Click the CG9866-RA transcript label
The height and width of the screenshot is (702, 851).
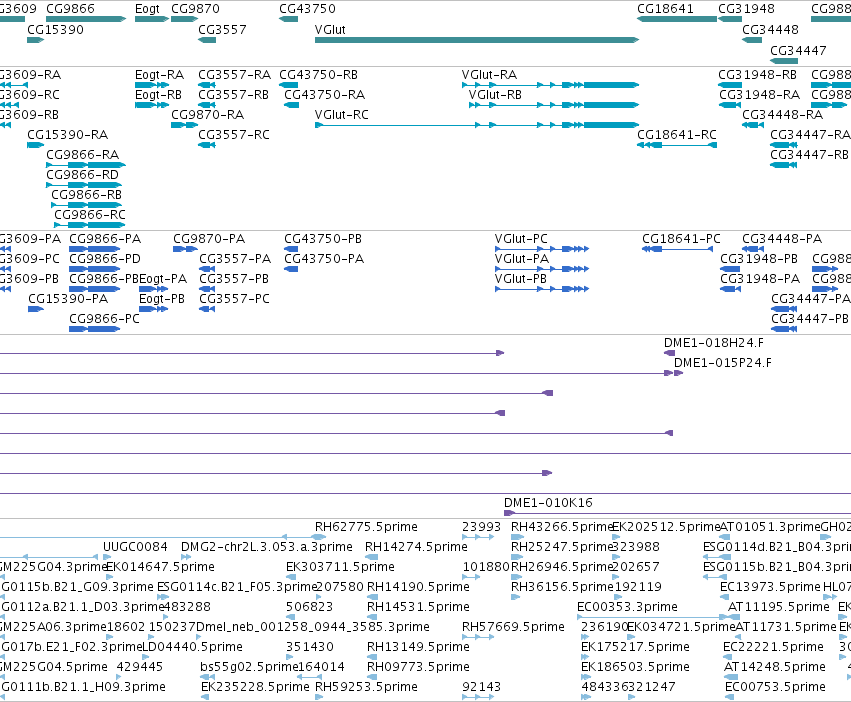(x=82, y=155)
